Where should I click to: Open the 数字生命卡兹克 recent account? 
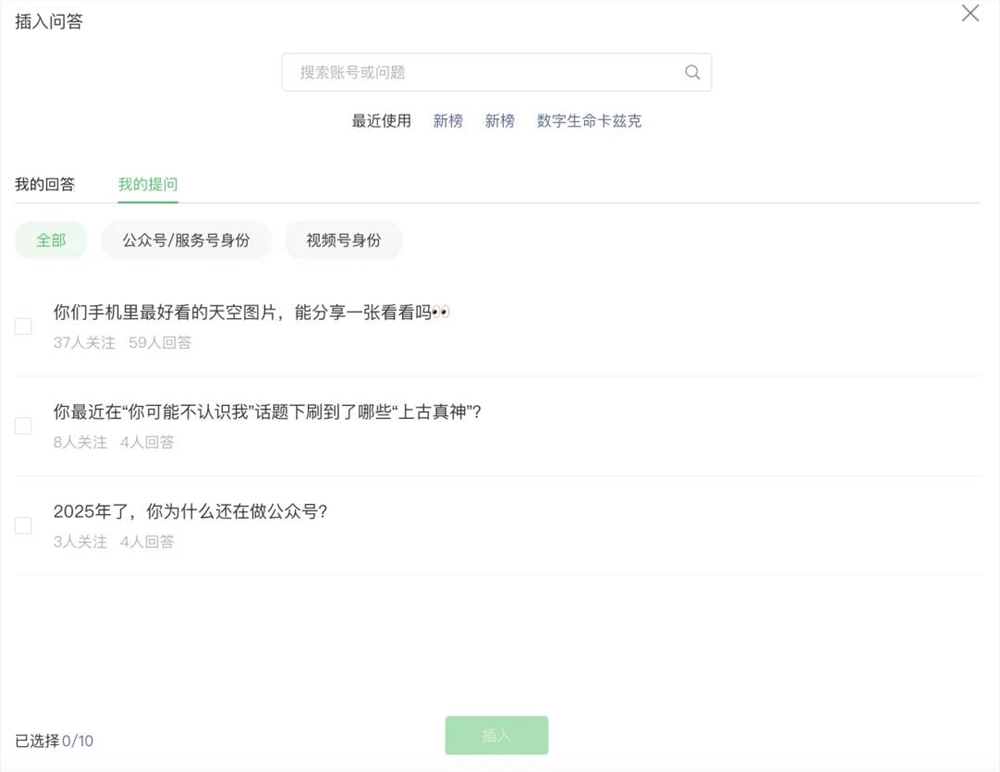tap(589, 121)
